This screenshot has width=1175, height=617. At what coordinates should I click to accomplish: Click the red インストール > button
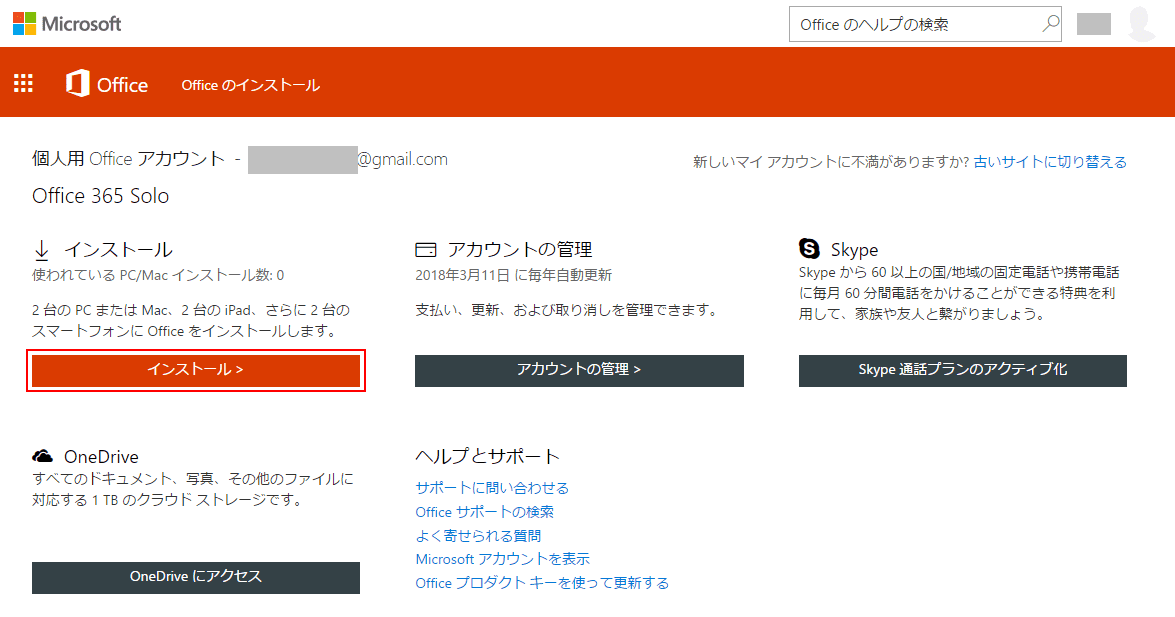pyautogui.click(x=196, y=370)
